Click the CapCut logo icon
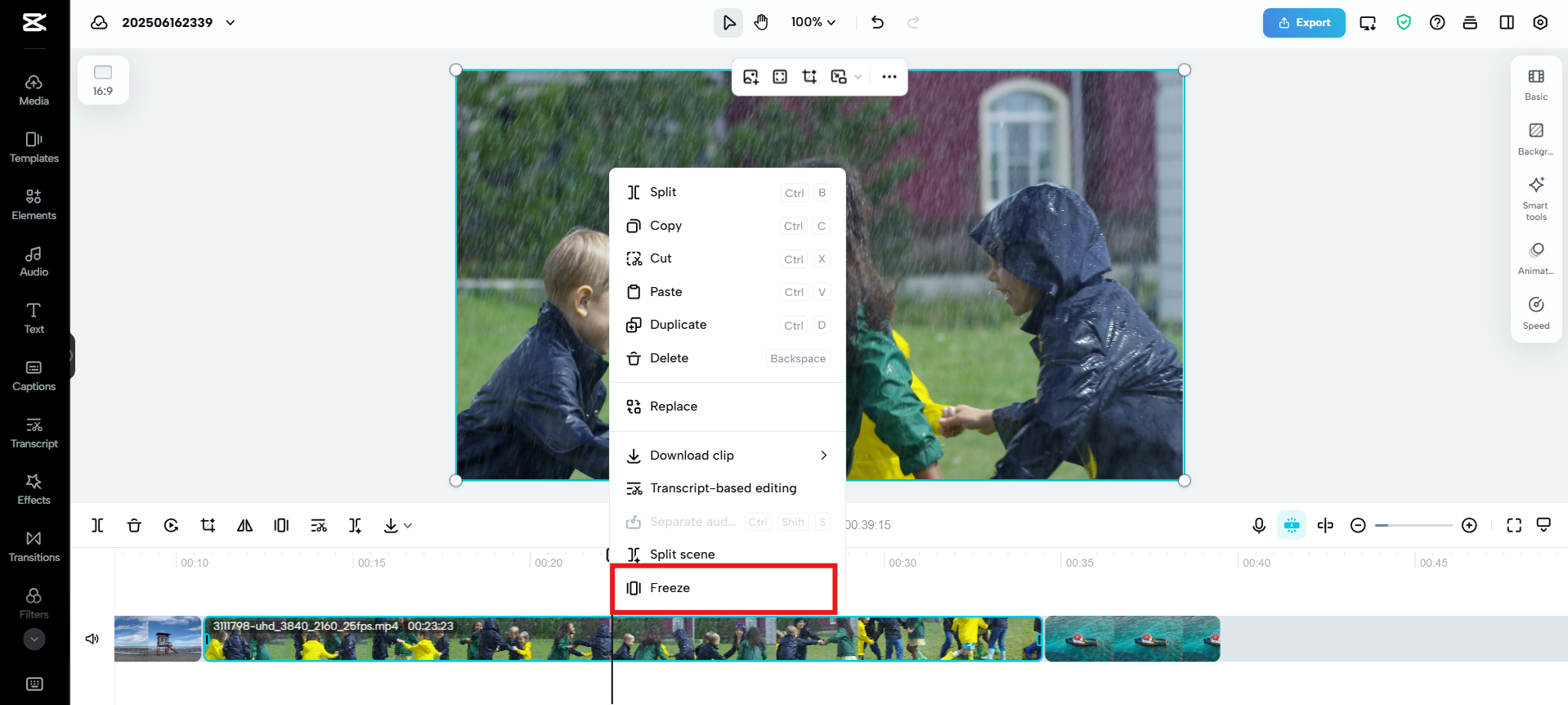Screen dimensions: 1568x705 coord(34,22)
